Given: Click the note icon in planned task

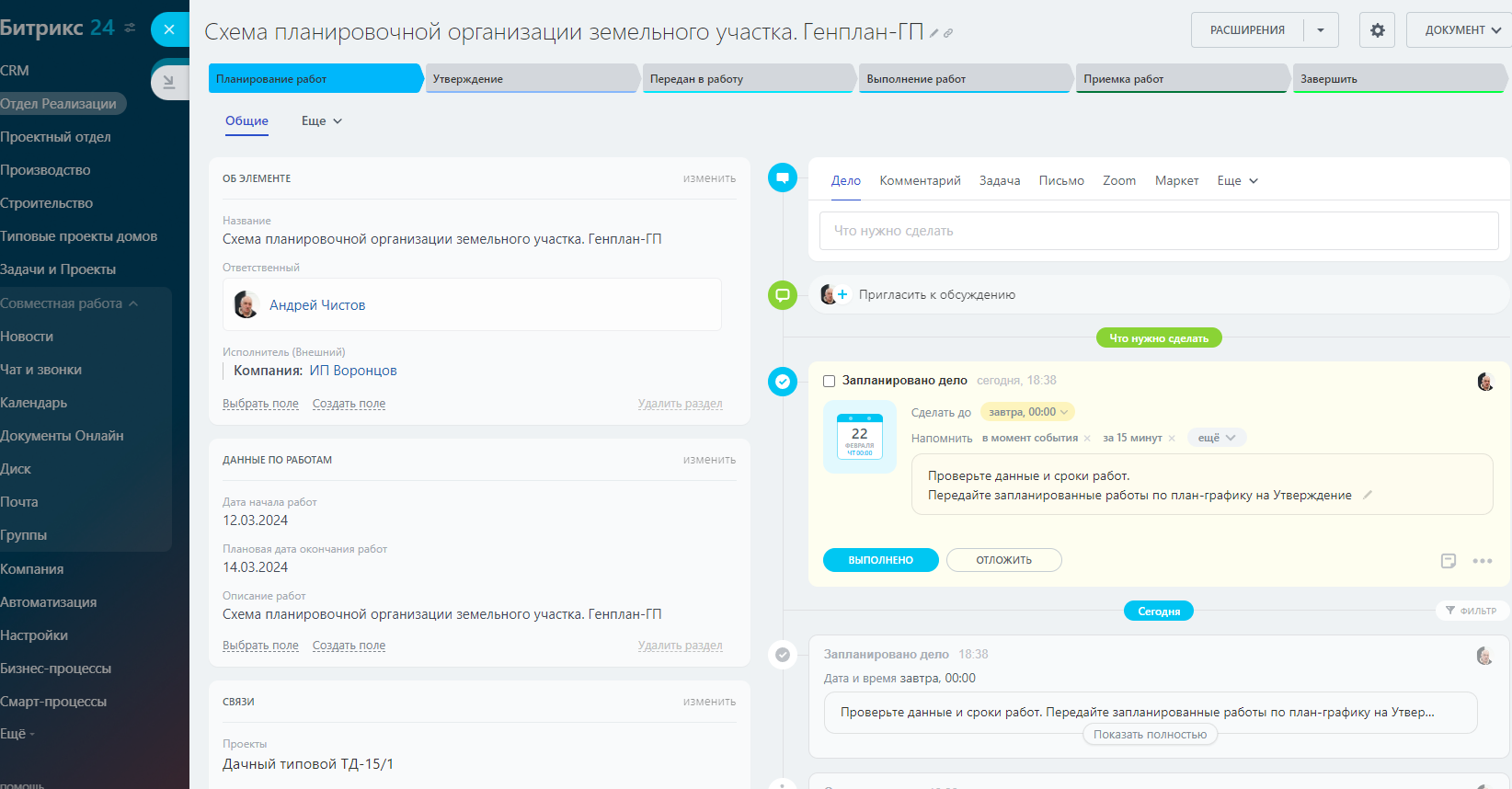Looking at the screenshot, I should point(1448,561).
